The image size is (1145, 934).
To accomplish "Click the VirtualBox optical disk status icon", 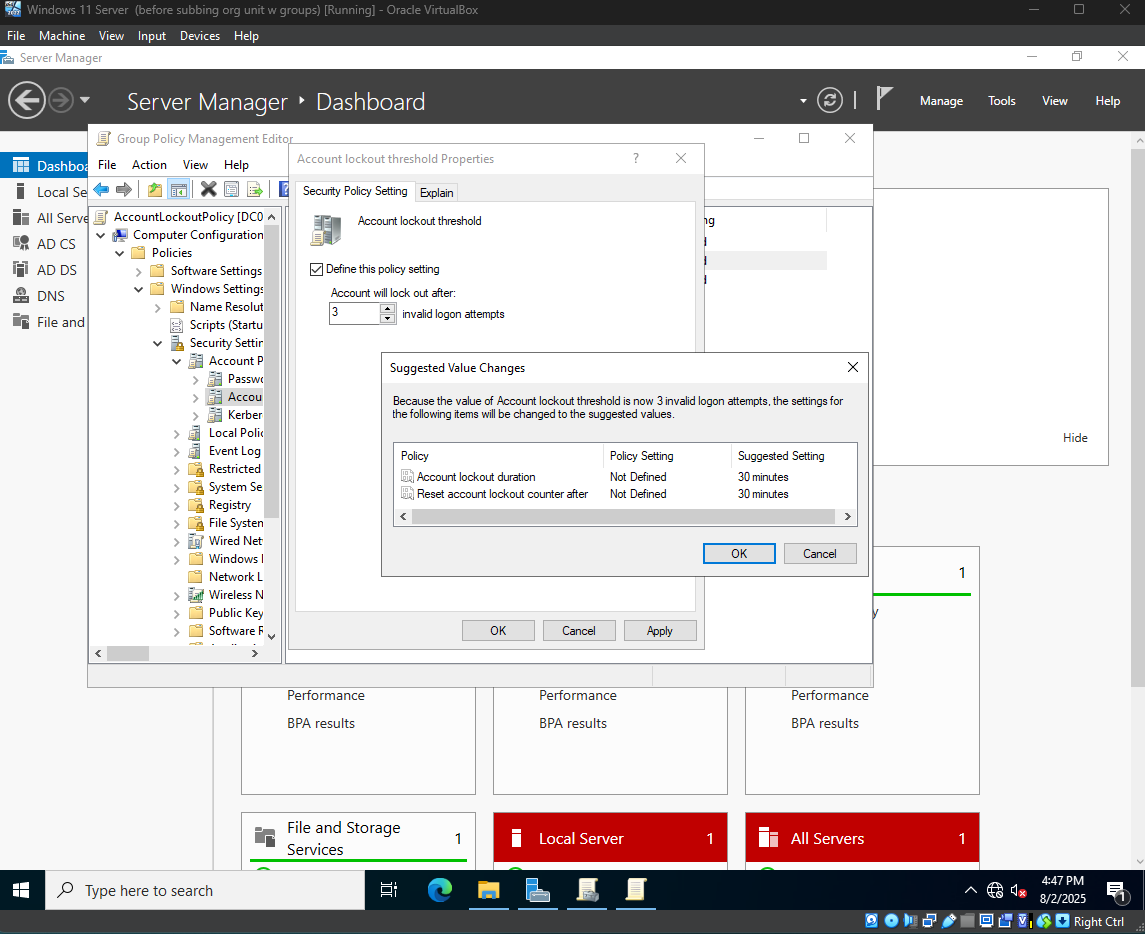I will [x=892, y=921].
